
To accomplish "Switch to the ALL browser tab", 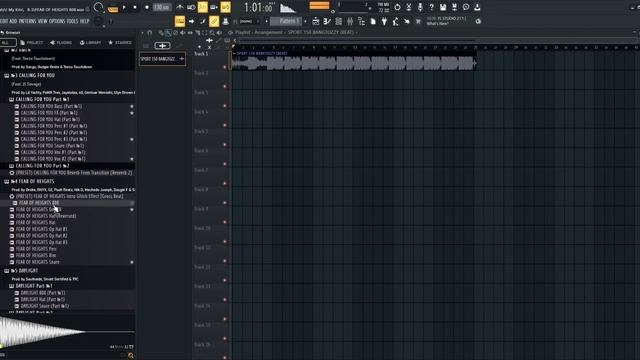I will point(7,42).
